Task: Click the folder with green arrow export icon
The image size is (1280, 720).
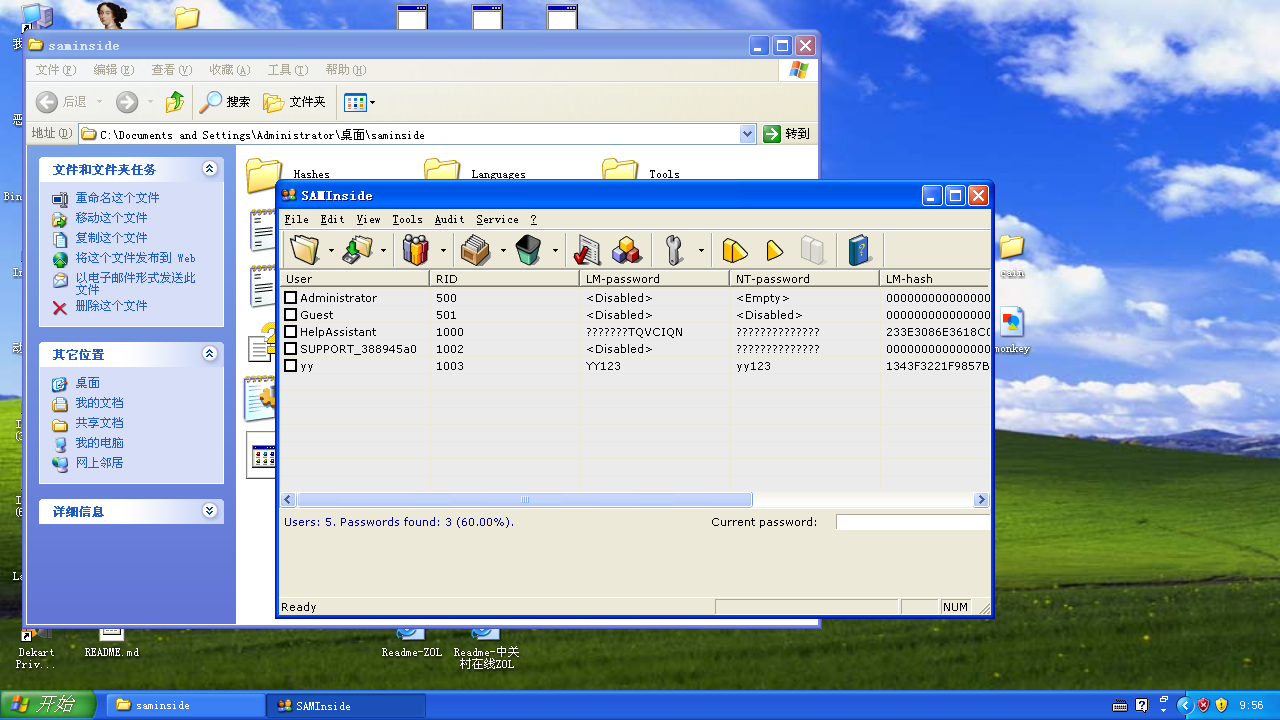Action: point(357,250)
